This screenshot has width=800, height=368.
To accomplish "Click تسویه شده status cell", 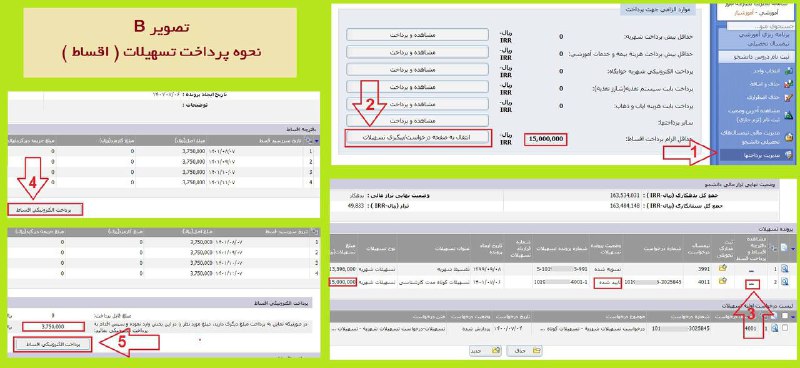I will pyautogui.click(x=607, y=268).
